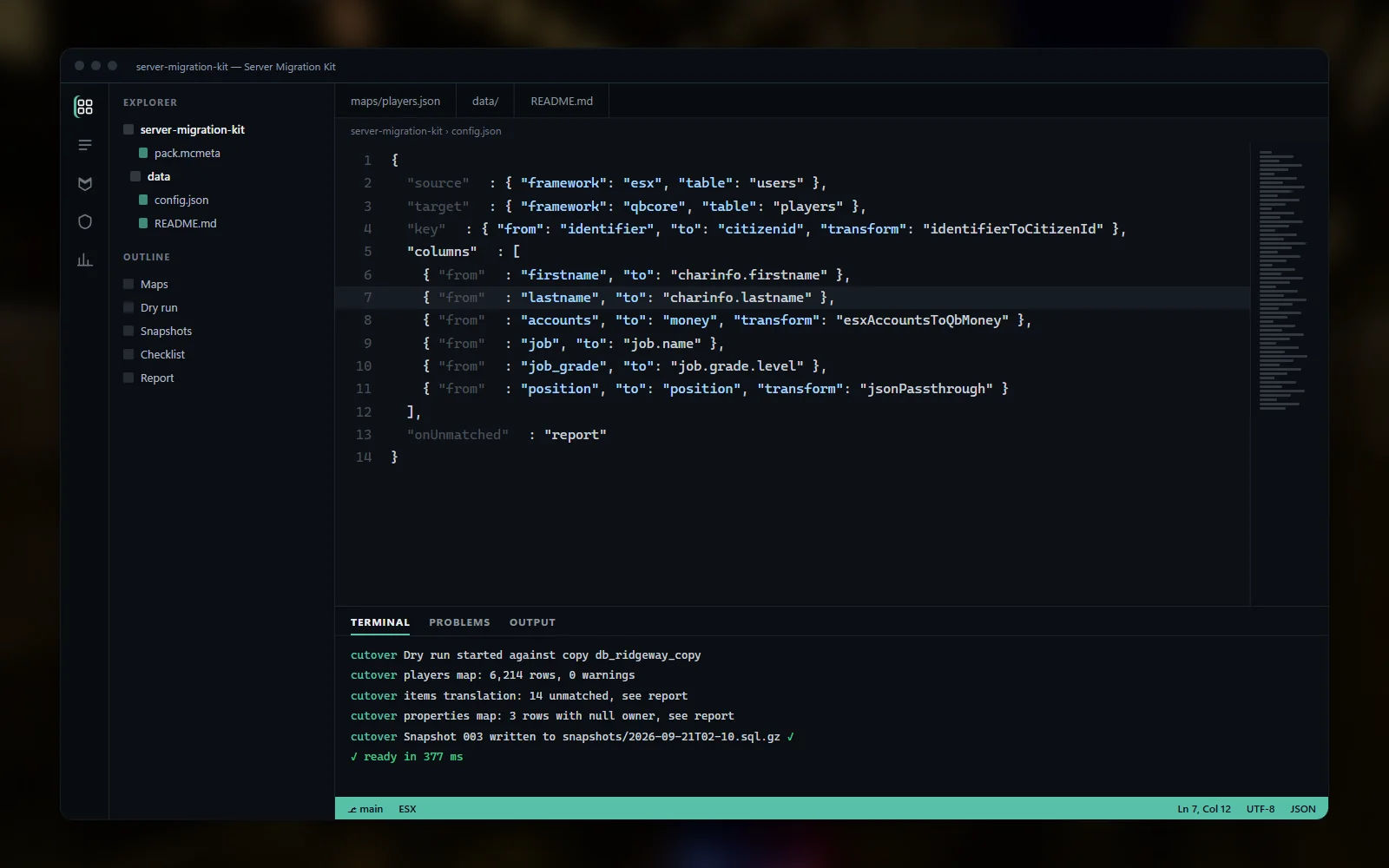Change the JSON language mode in status bar
This screenshot has height=868, width=1389.
[1302, 809]
